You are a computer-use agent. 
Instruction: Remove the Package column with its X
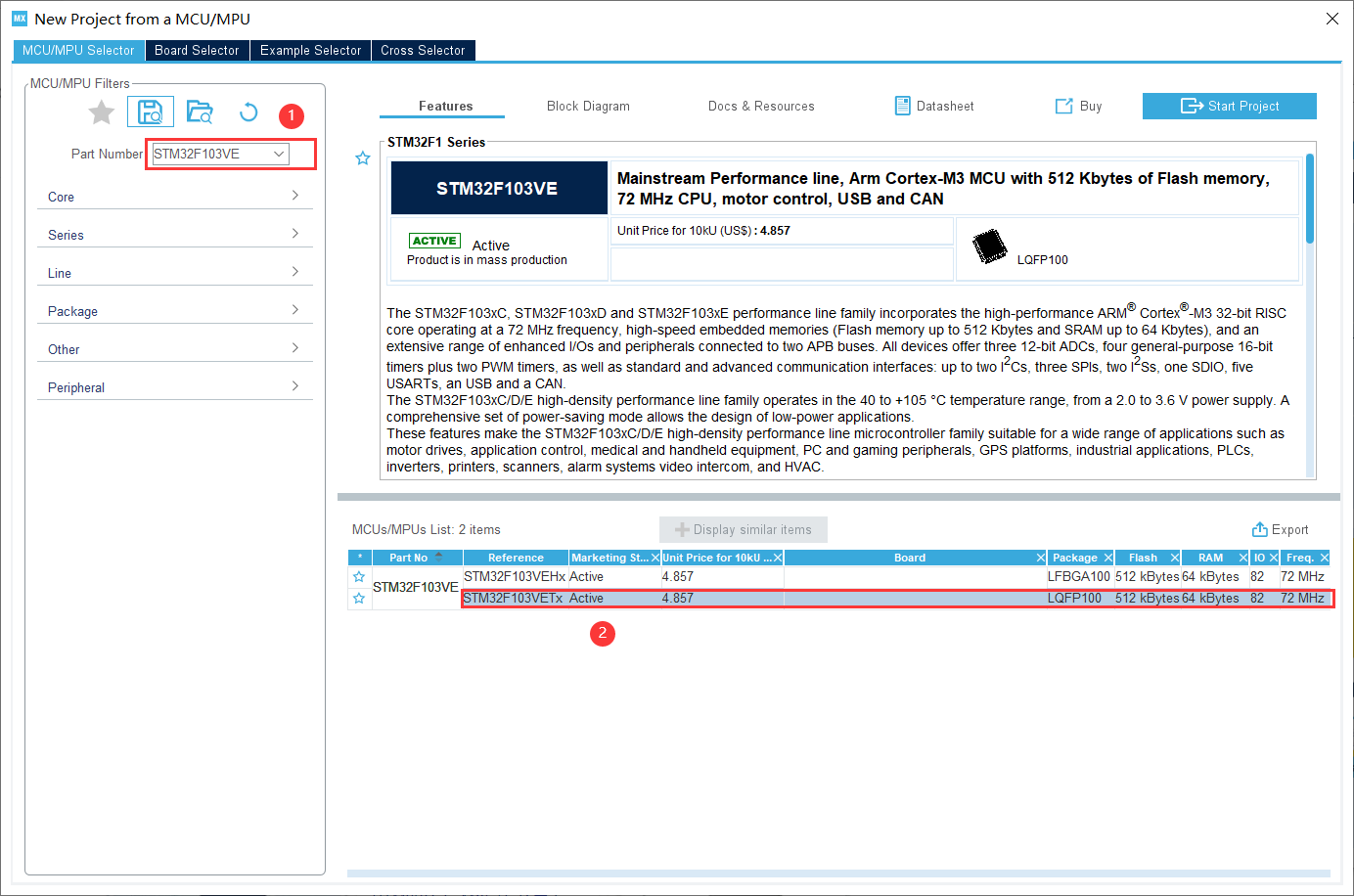coord(1108,558)
